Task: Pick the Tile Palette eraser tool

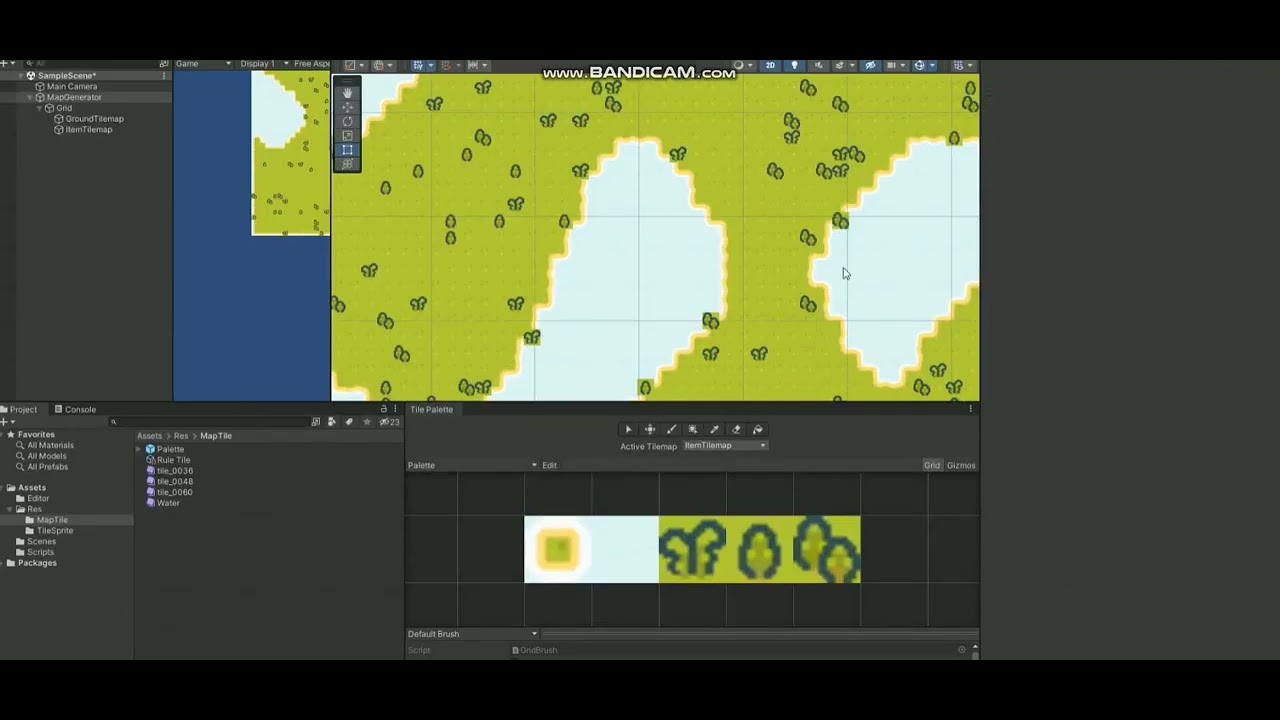Action: 736,430
